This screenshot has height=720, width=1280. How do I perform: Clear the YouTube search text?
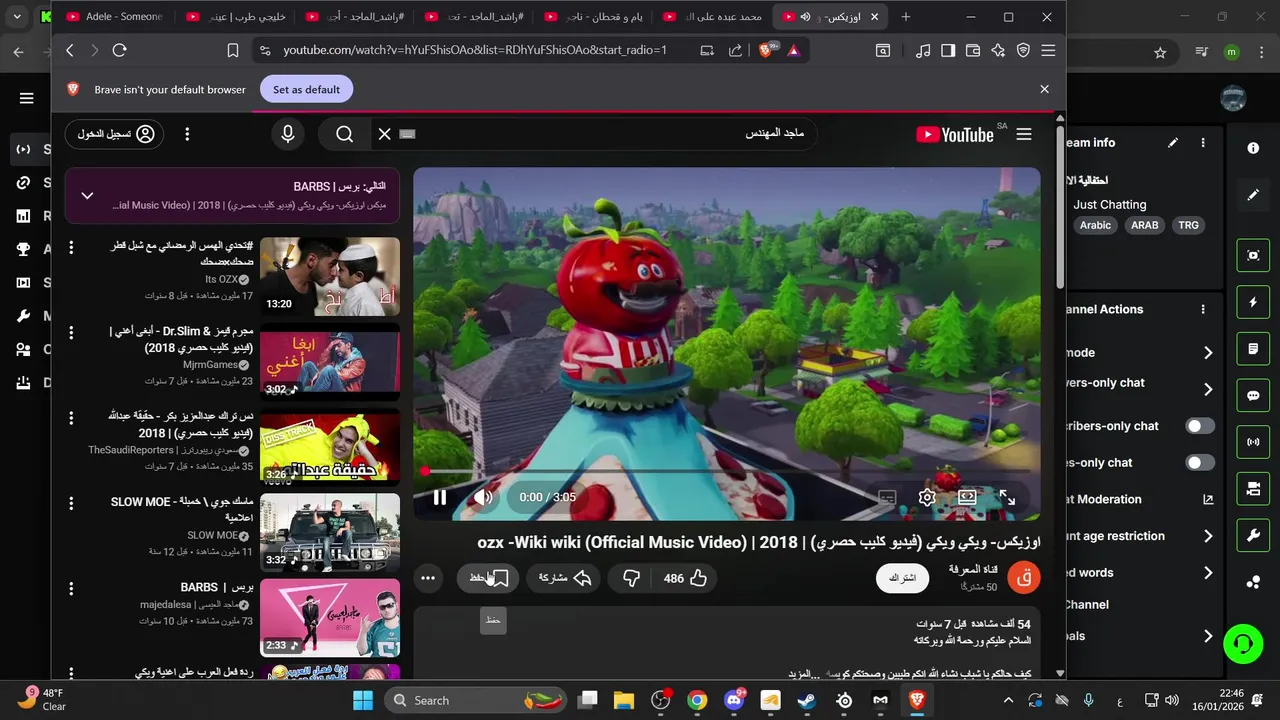click(384, 134)
